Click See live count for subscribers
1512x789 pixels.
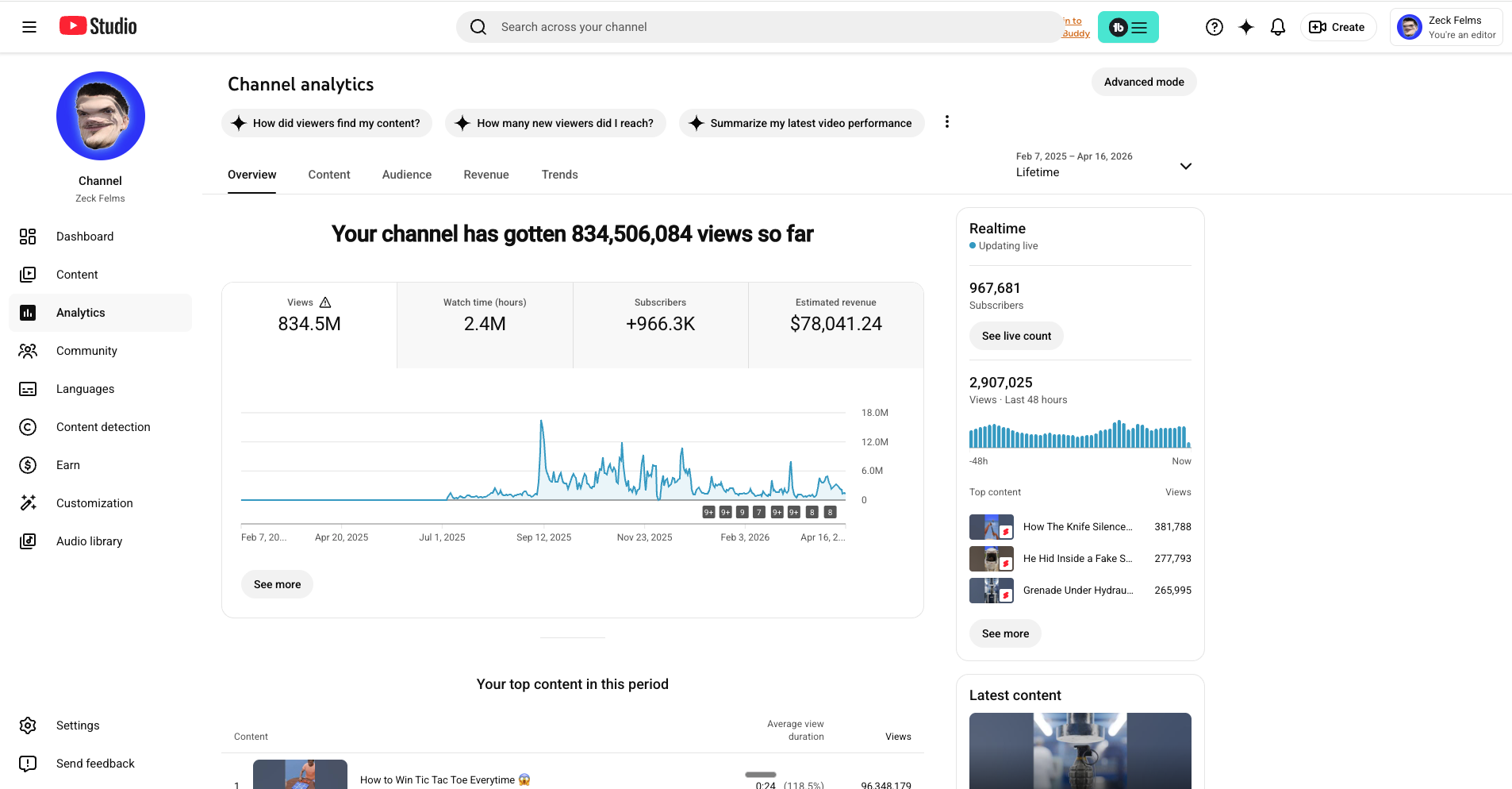pyautogui.click(x=1016, y=336)
